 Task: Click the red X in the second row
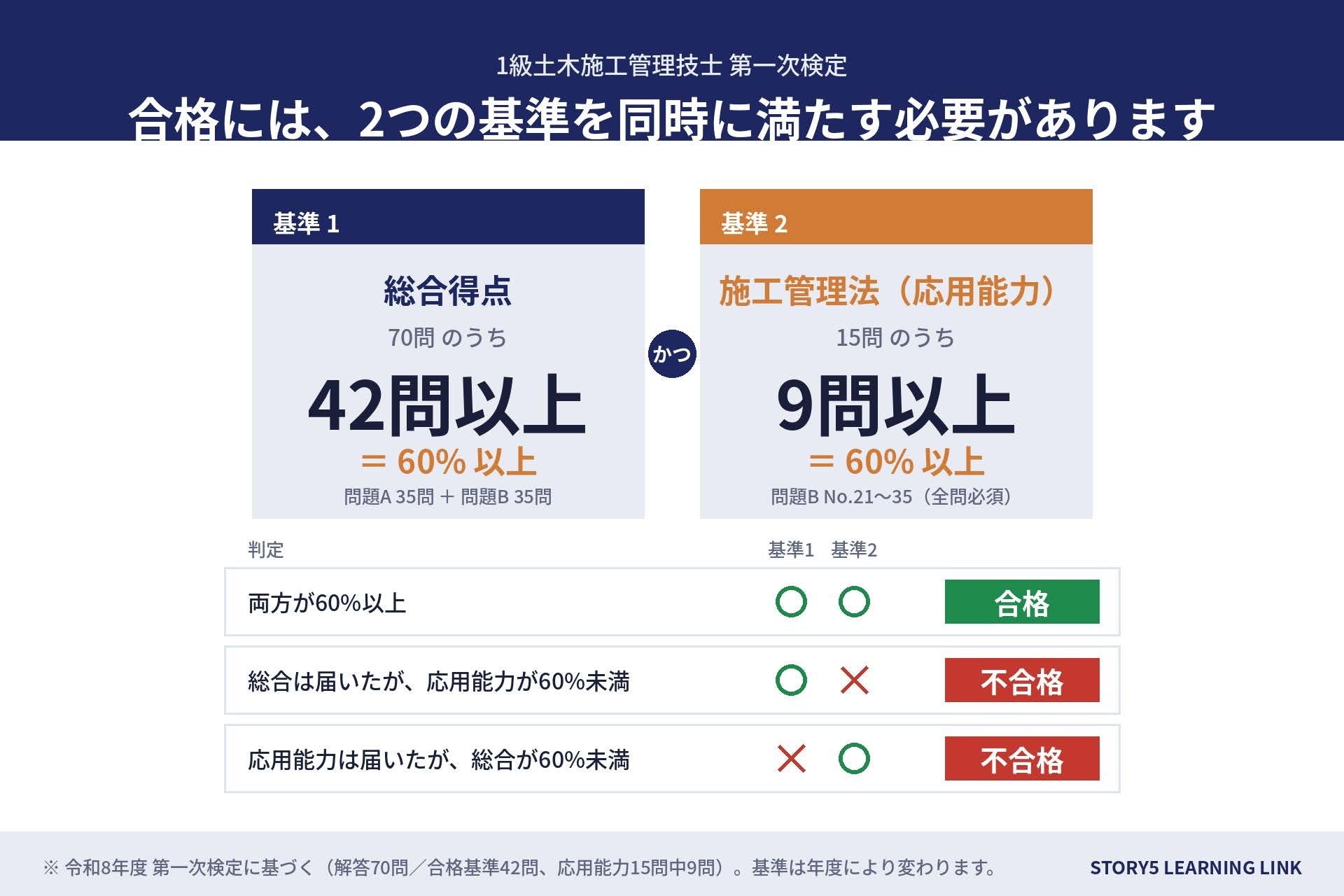854,680
